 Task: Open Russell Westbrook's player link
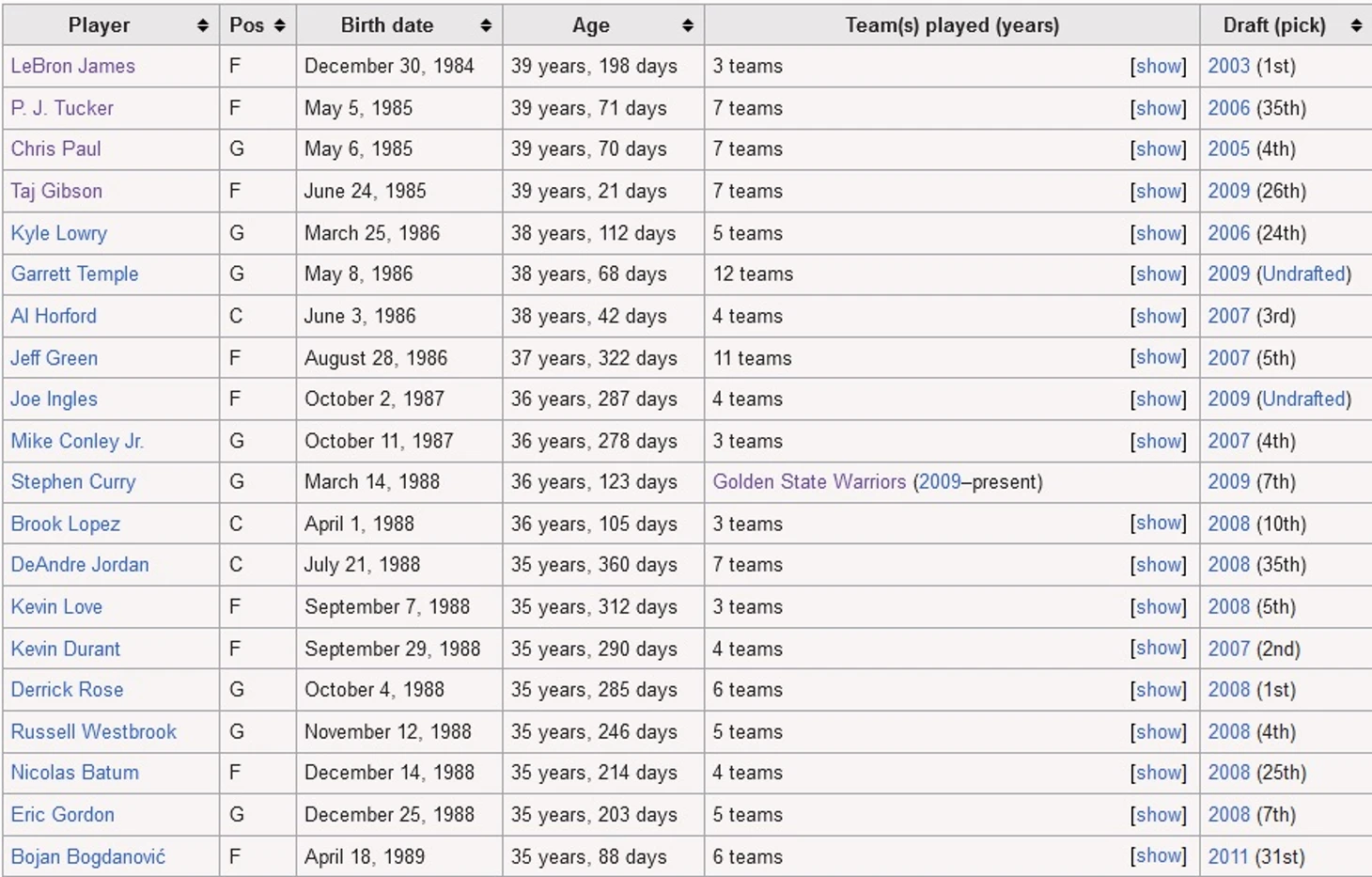(x=93, y=731)
